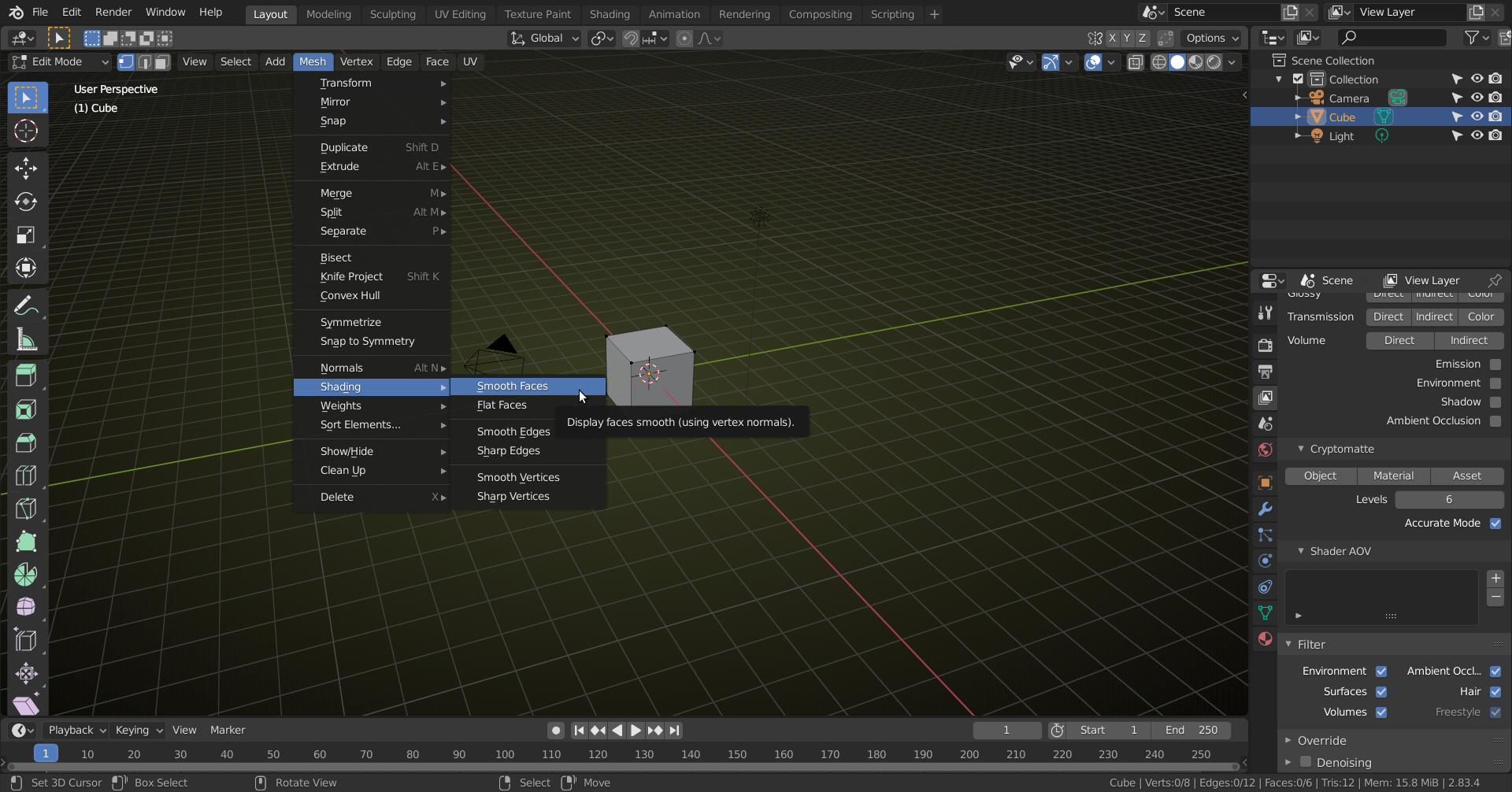The height and width of the screenshot is (792, 1512).
Task: Open the Edit Mode dropdown
Action: pyautogui.click(x=60, y=62)
